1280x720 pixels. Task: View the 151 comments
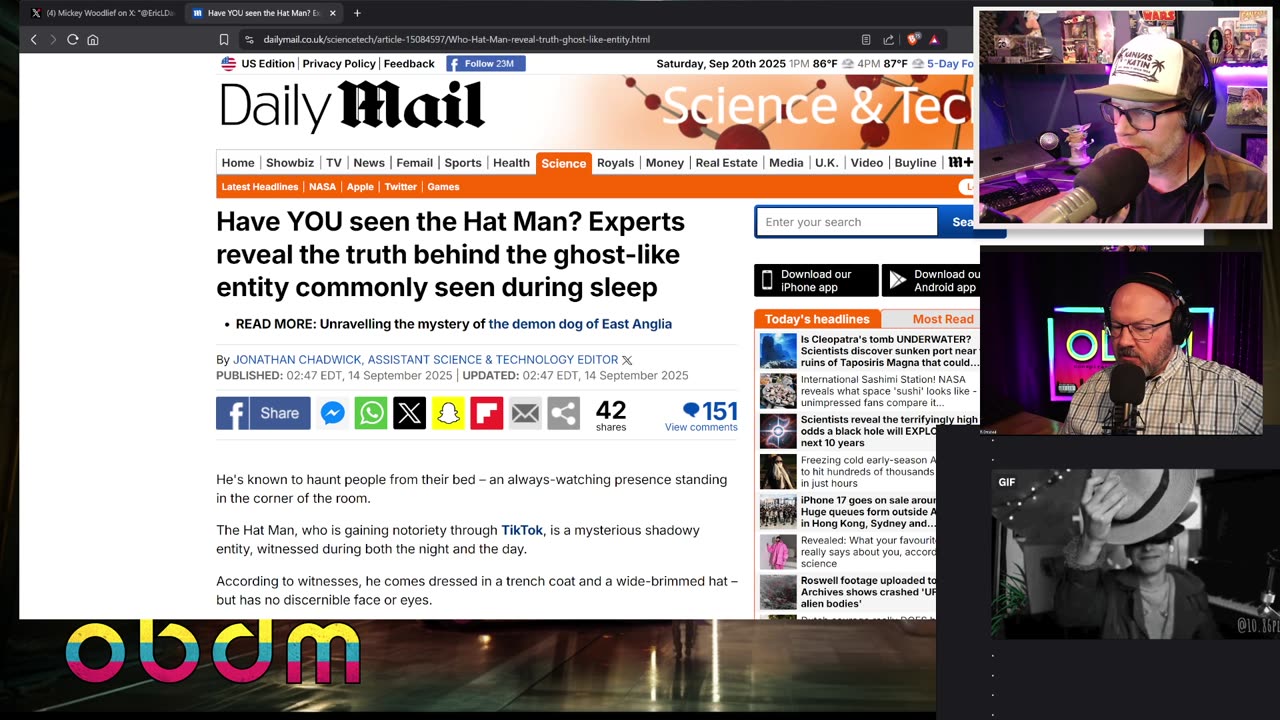click(x=702, y=416)
